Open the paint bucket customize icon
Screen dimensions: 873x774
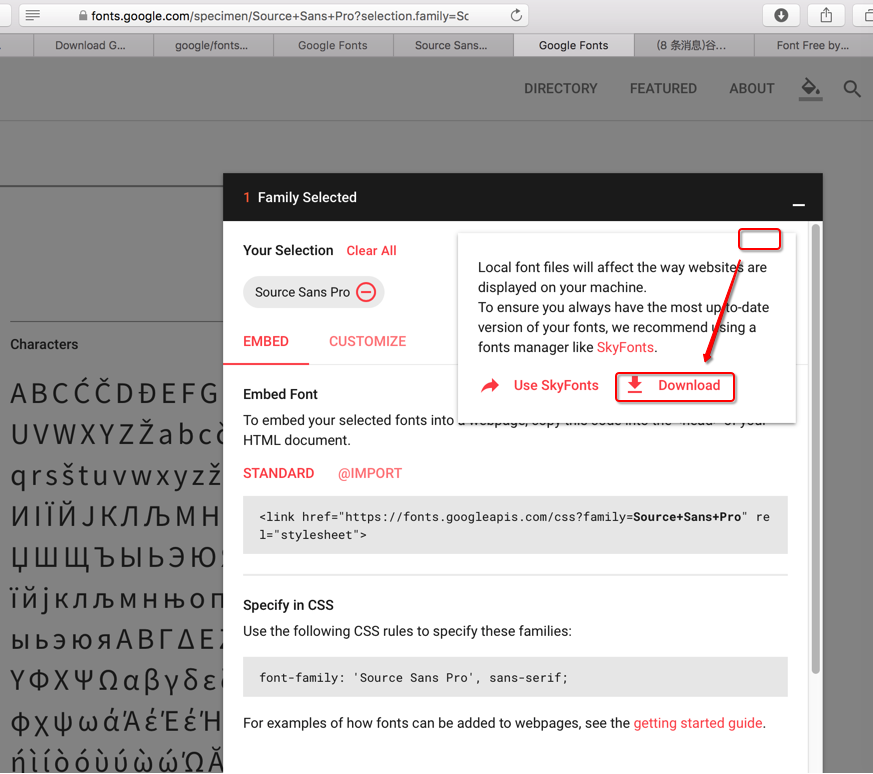pyautogui.click(x=811, y=89)
